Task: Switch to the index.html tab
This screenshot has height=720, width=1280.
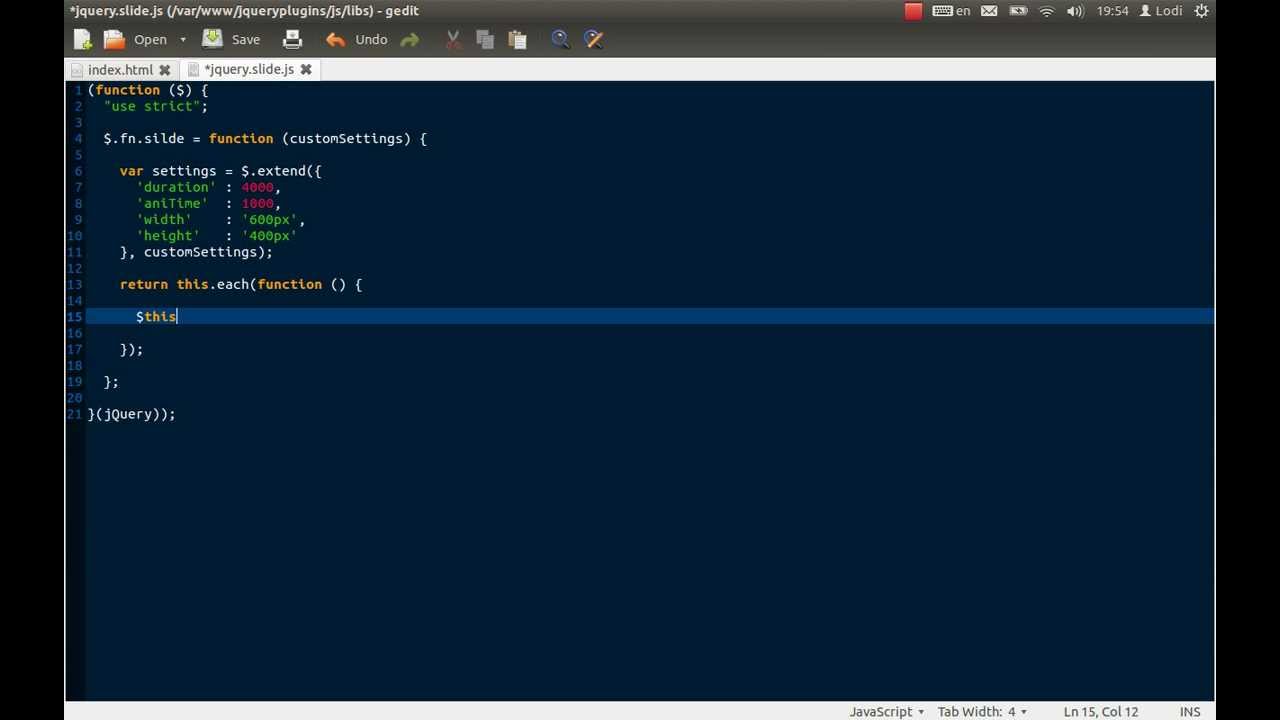Action: pyautogui.click(x=120, y=70)
